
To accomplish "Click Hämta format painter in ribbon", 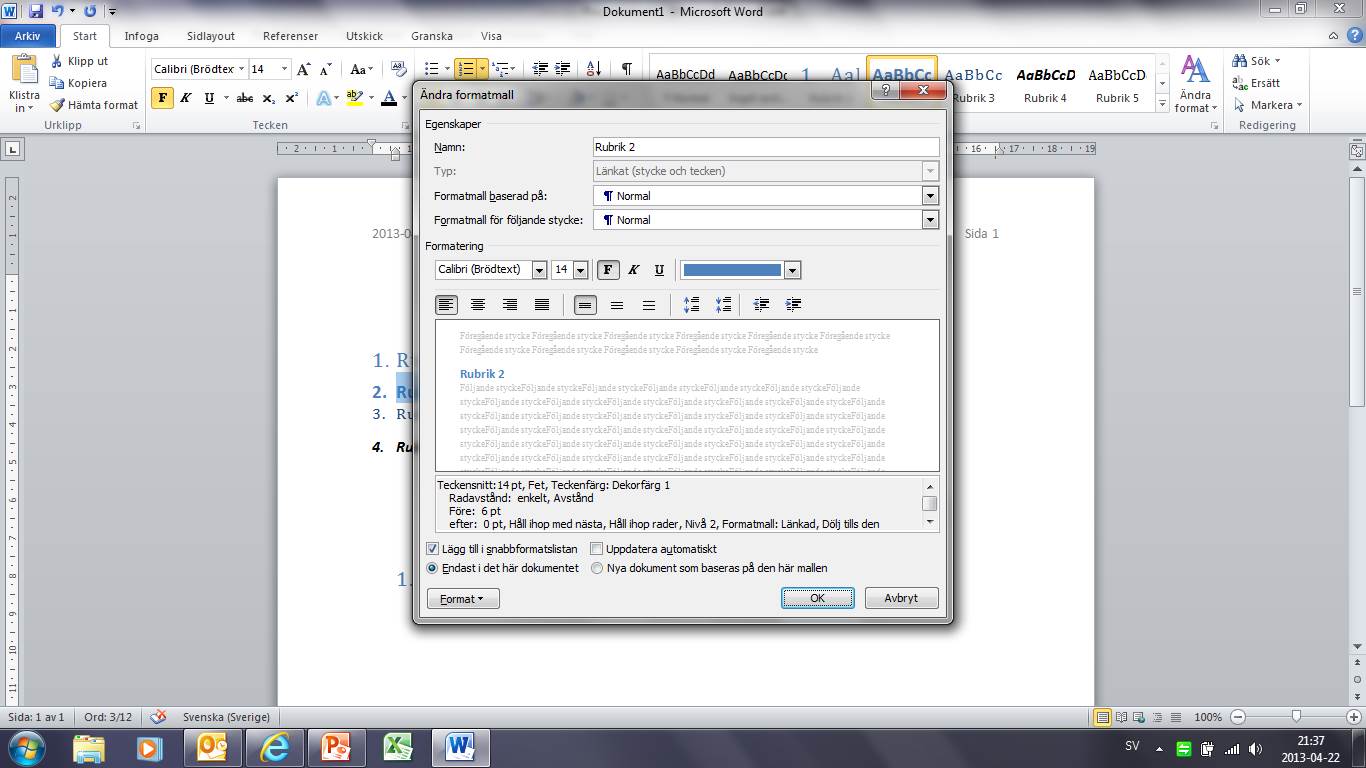I will [x=94, y=105].
